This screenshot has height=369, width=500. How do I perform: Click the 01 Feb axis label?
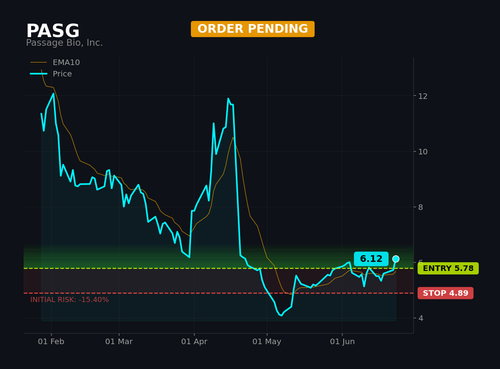[x=51, y=342]
